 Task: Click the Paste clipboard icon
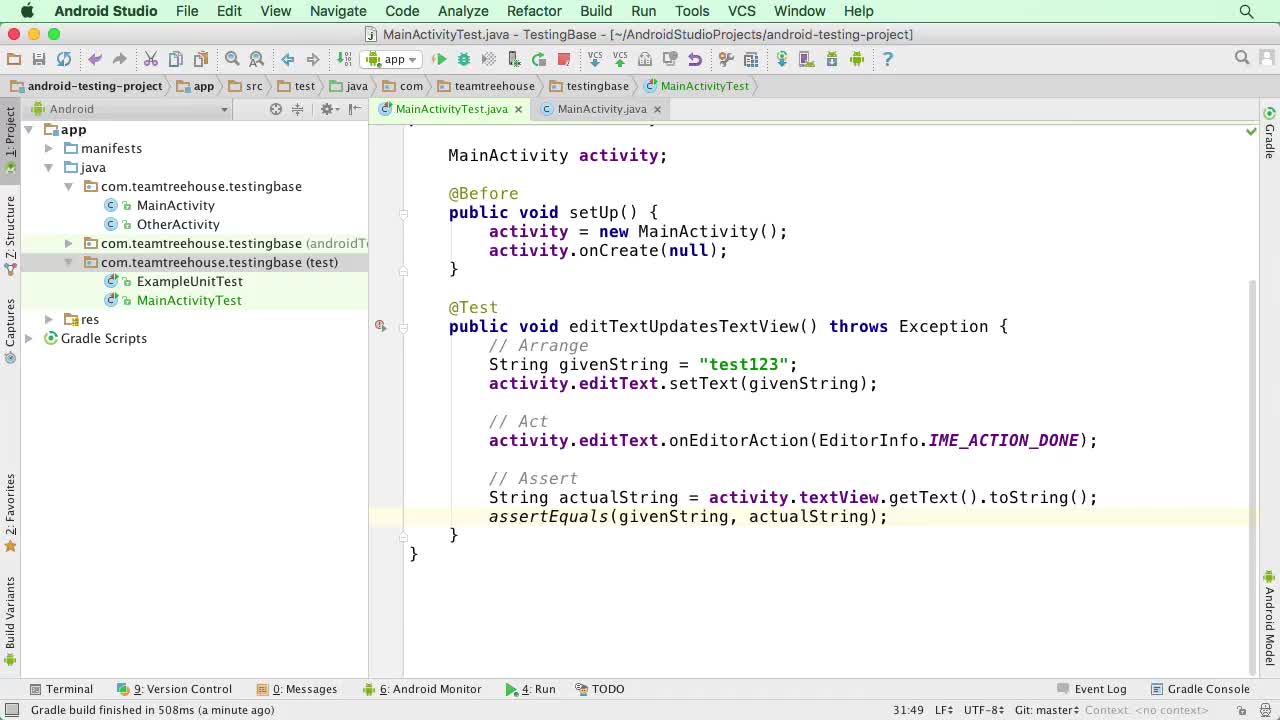point(201,59)
